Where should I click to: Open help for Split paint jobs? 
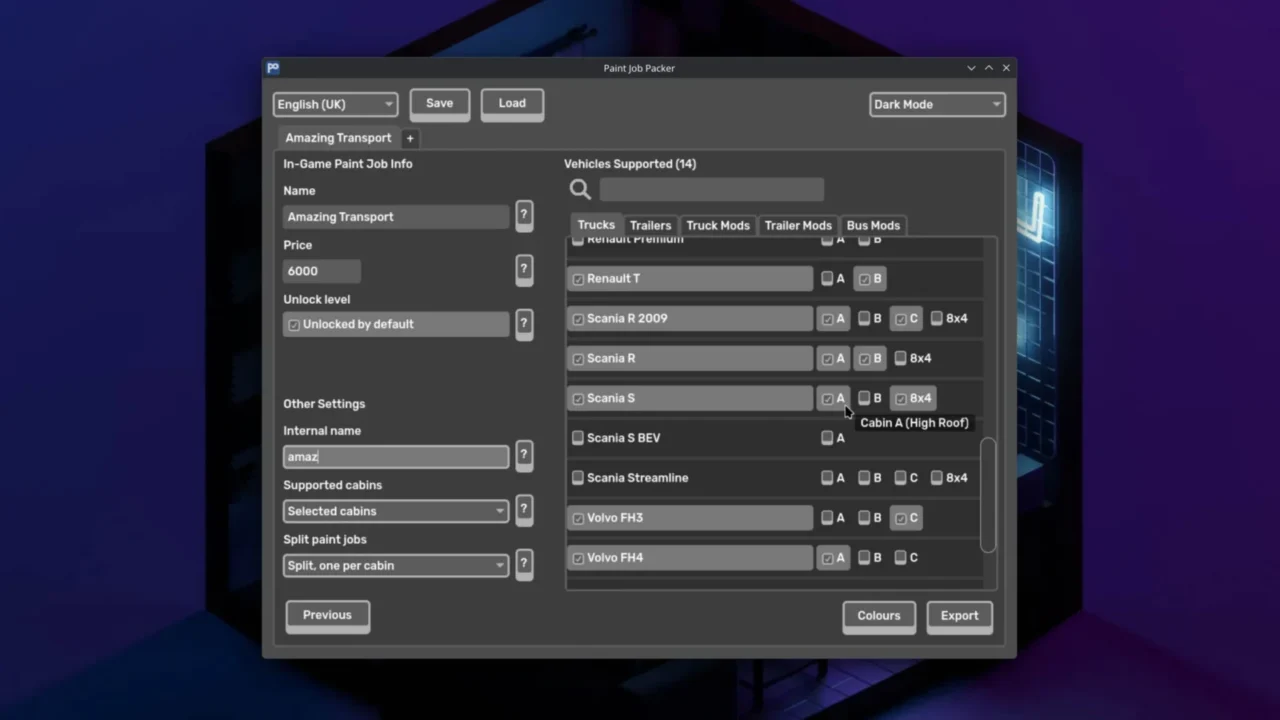523,565
